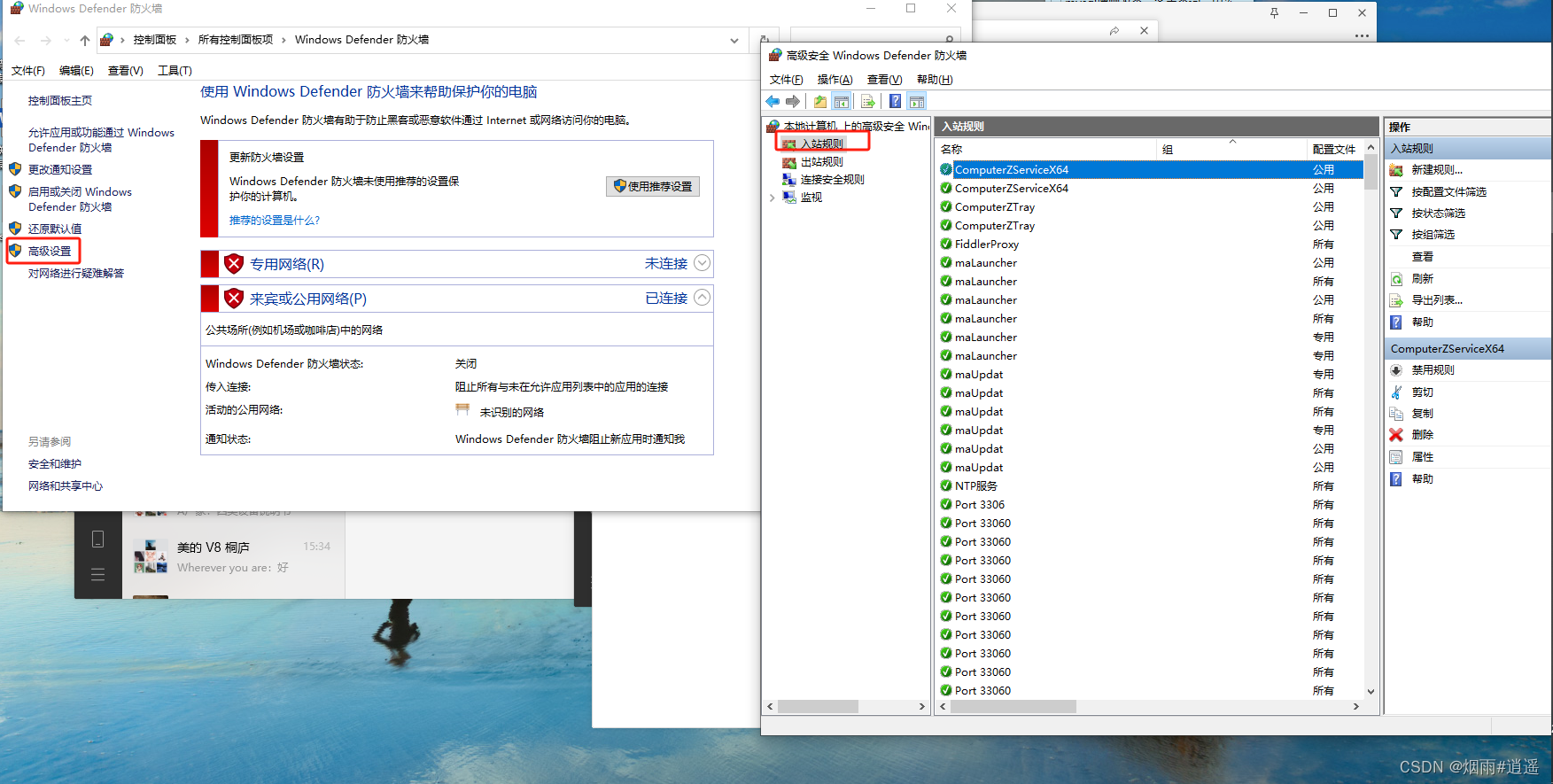Click 新建规则... in the actions pane

[x=1436, y=170]
